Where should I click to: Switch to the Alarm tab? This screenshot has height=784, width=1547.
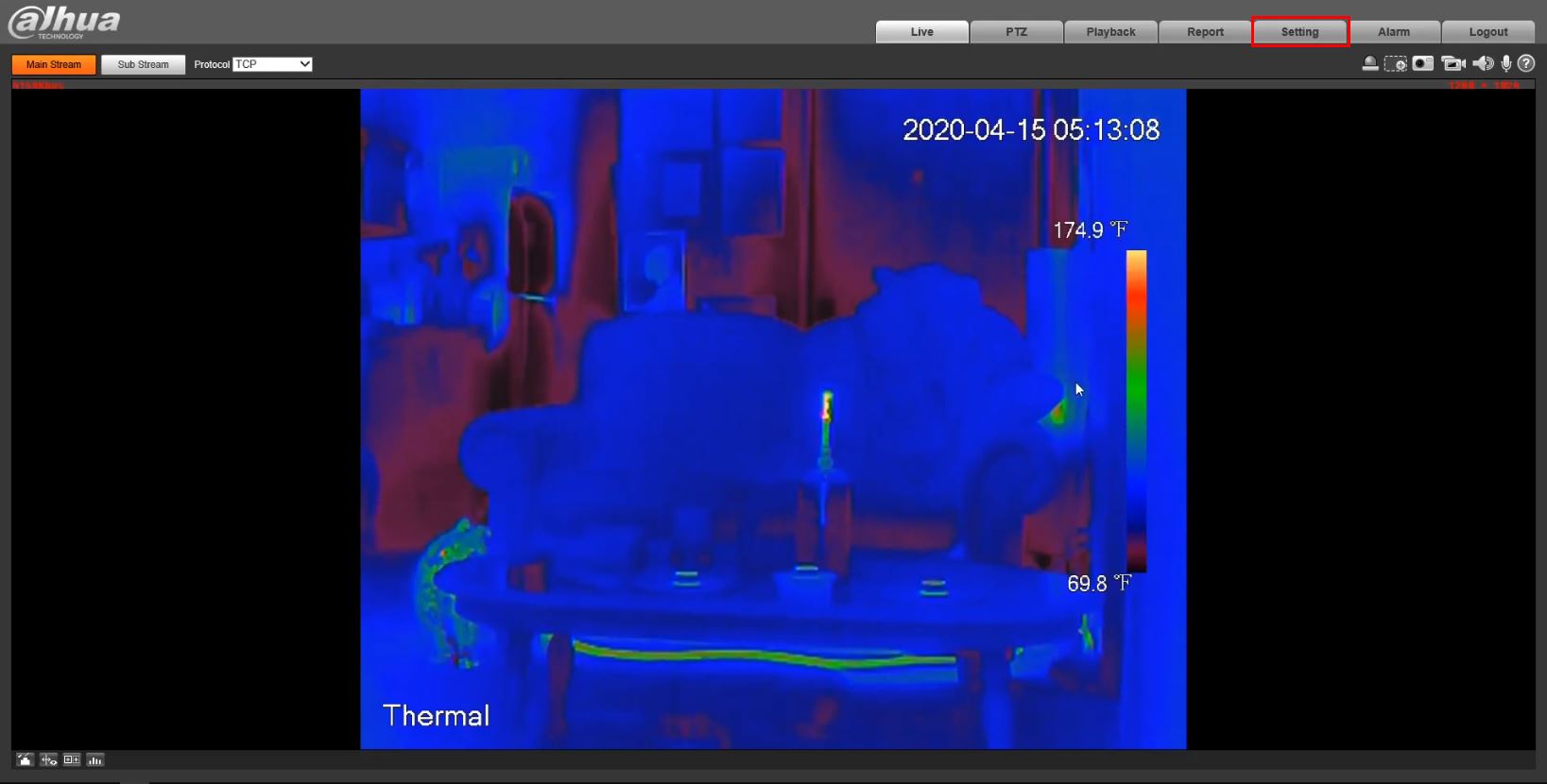point(1394,32)
